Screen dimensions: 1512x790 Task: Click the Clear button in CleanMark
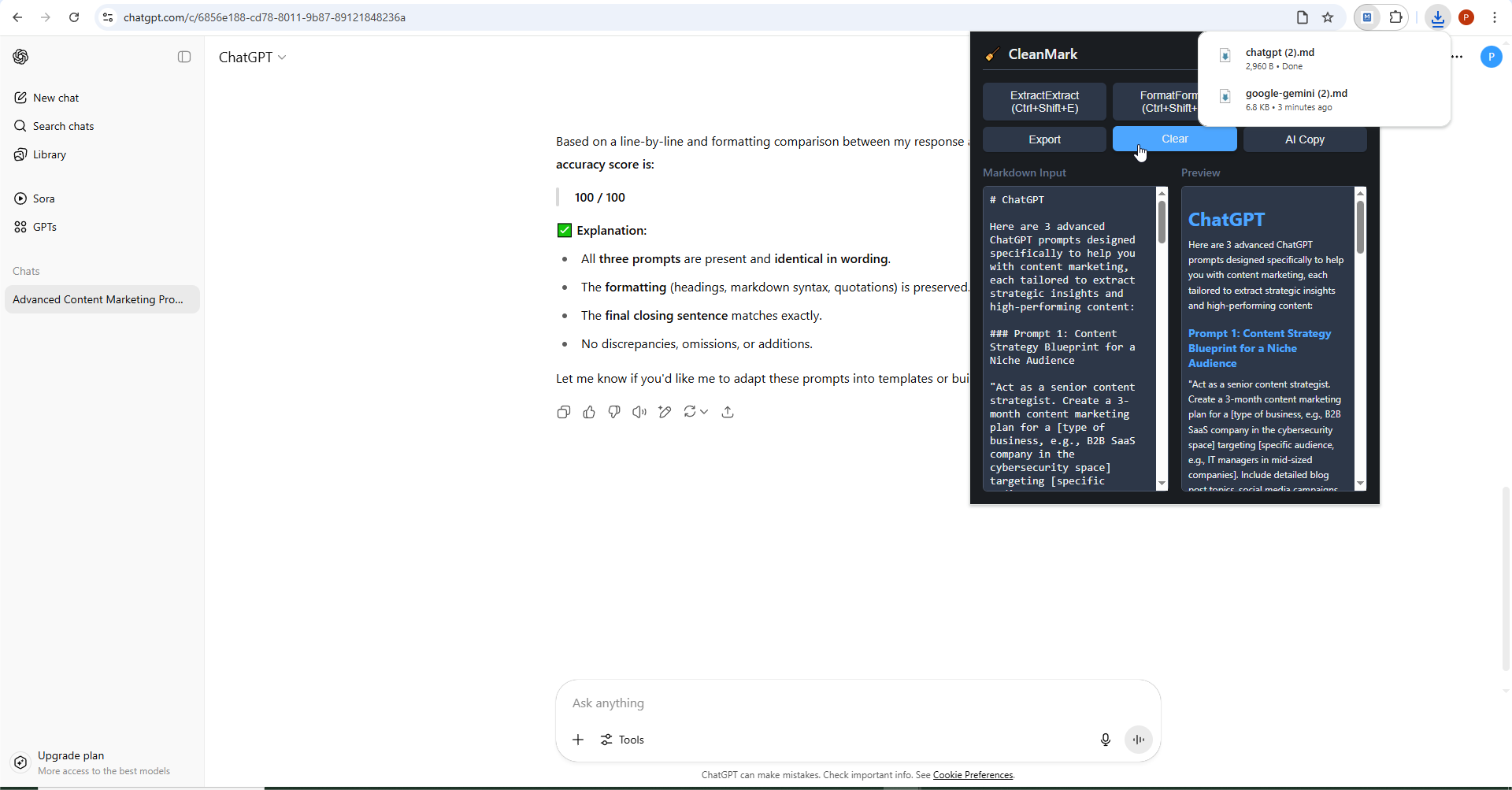coord(1174,139)
